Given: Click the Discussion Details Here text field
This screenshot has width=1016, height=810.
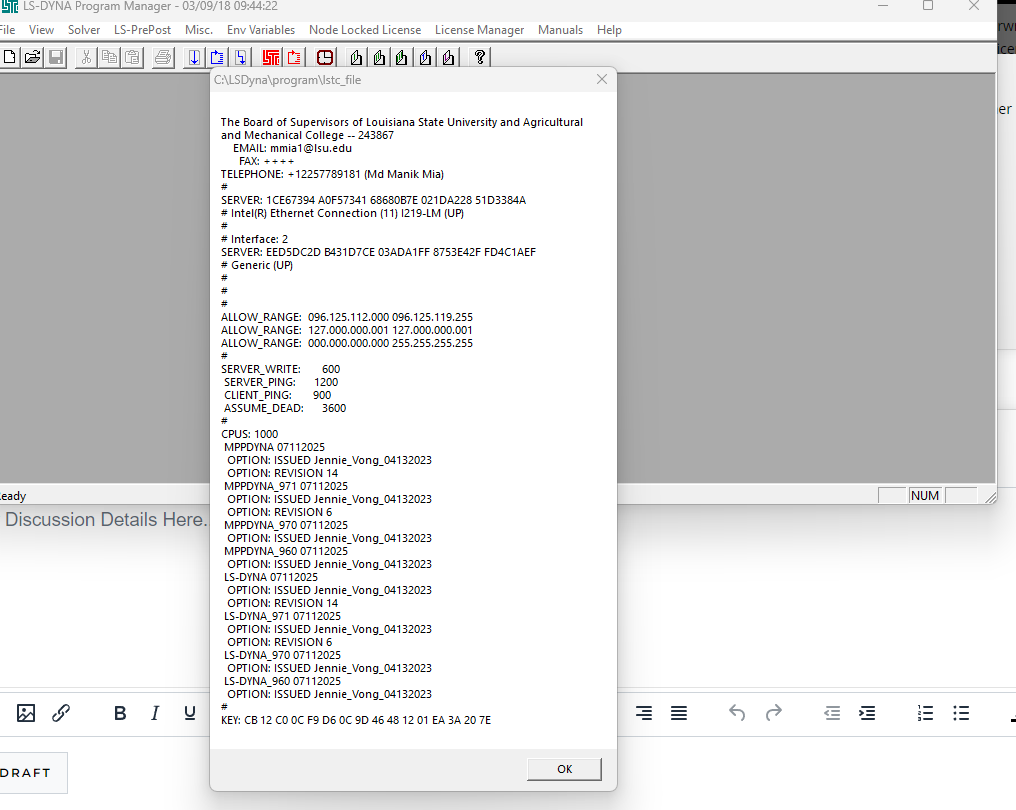Looking at the screenshot, I should (x=106, y=520).
